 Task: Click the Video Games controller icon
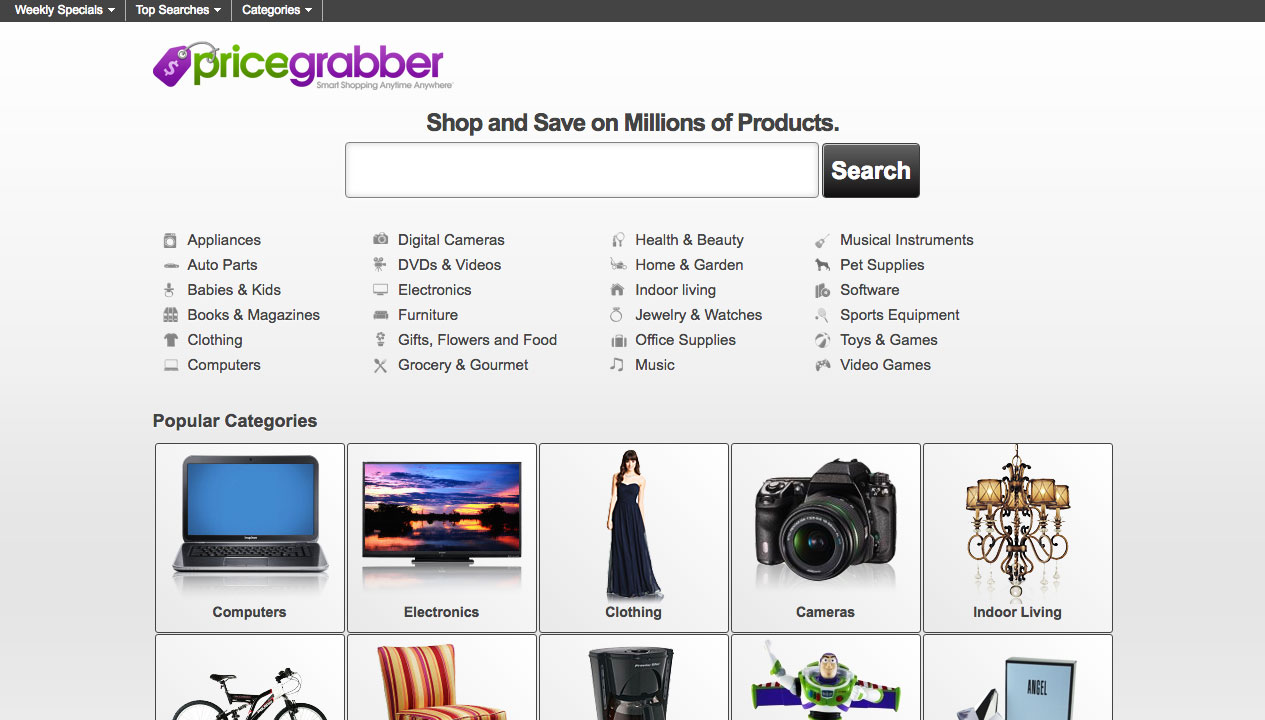(x=822, y=365)
